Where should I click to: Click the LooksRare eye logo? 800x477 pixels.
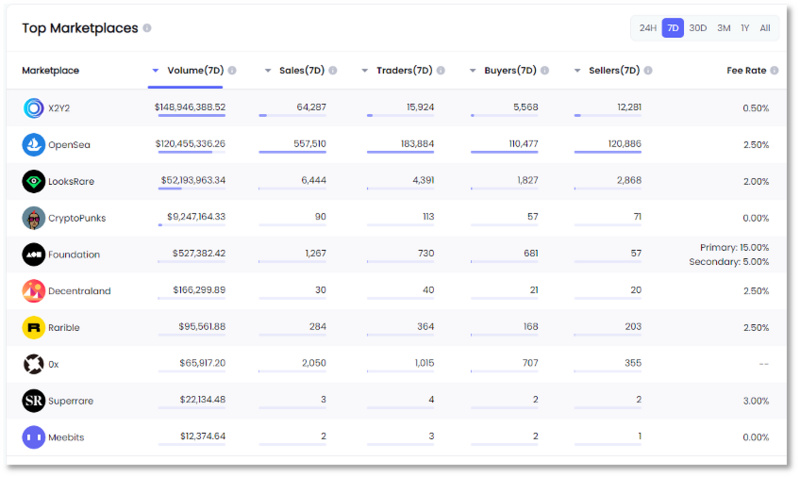pos(34,181)
